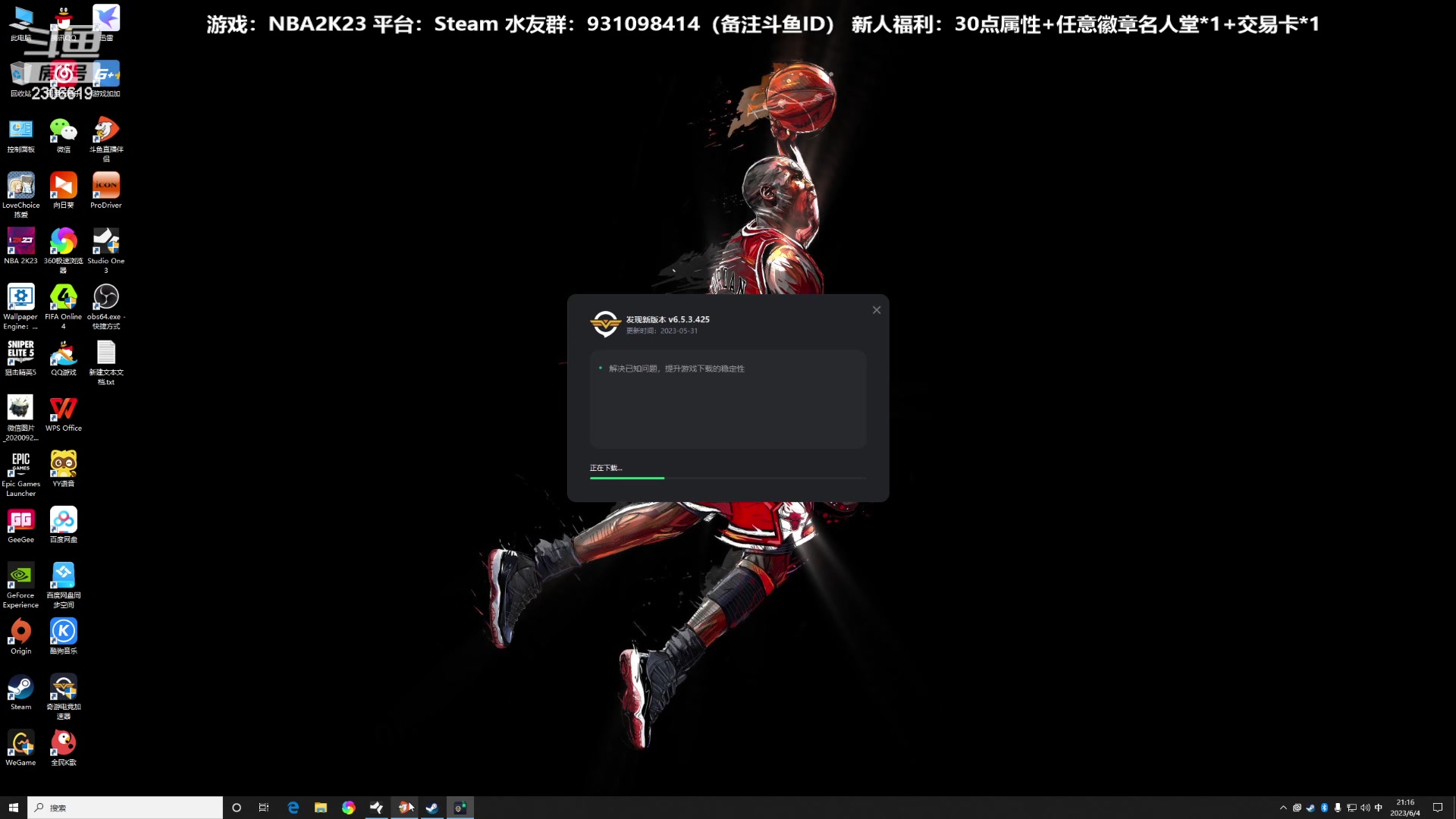Click the Bluetooth icon in system tray
Viewport: 1456px width, 819px height.
(x=1324, y=808)
